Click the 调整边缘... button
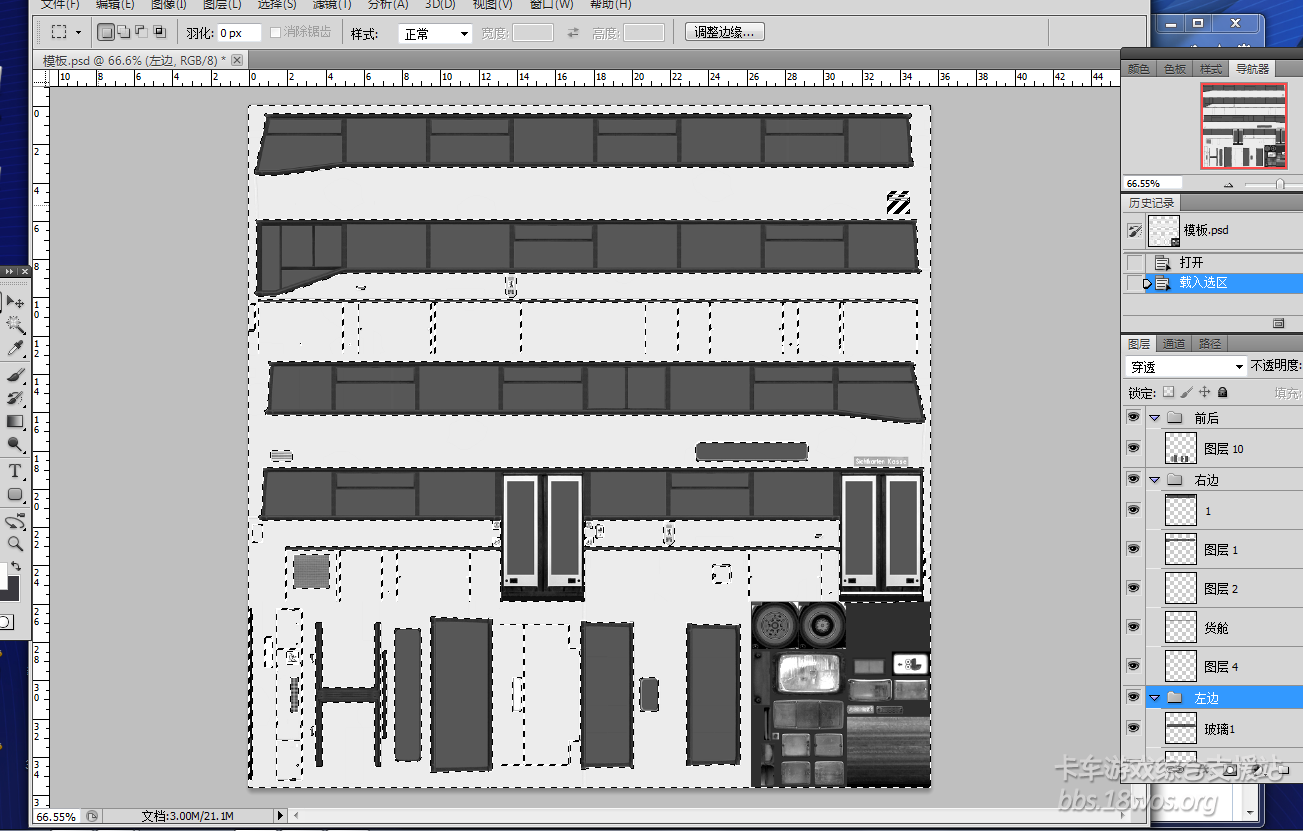The height and width of the screenshot is (831, 1303). click(725, 33)
